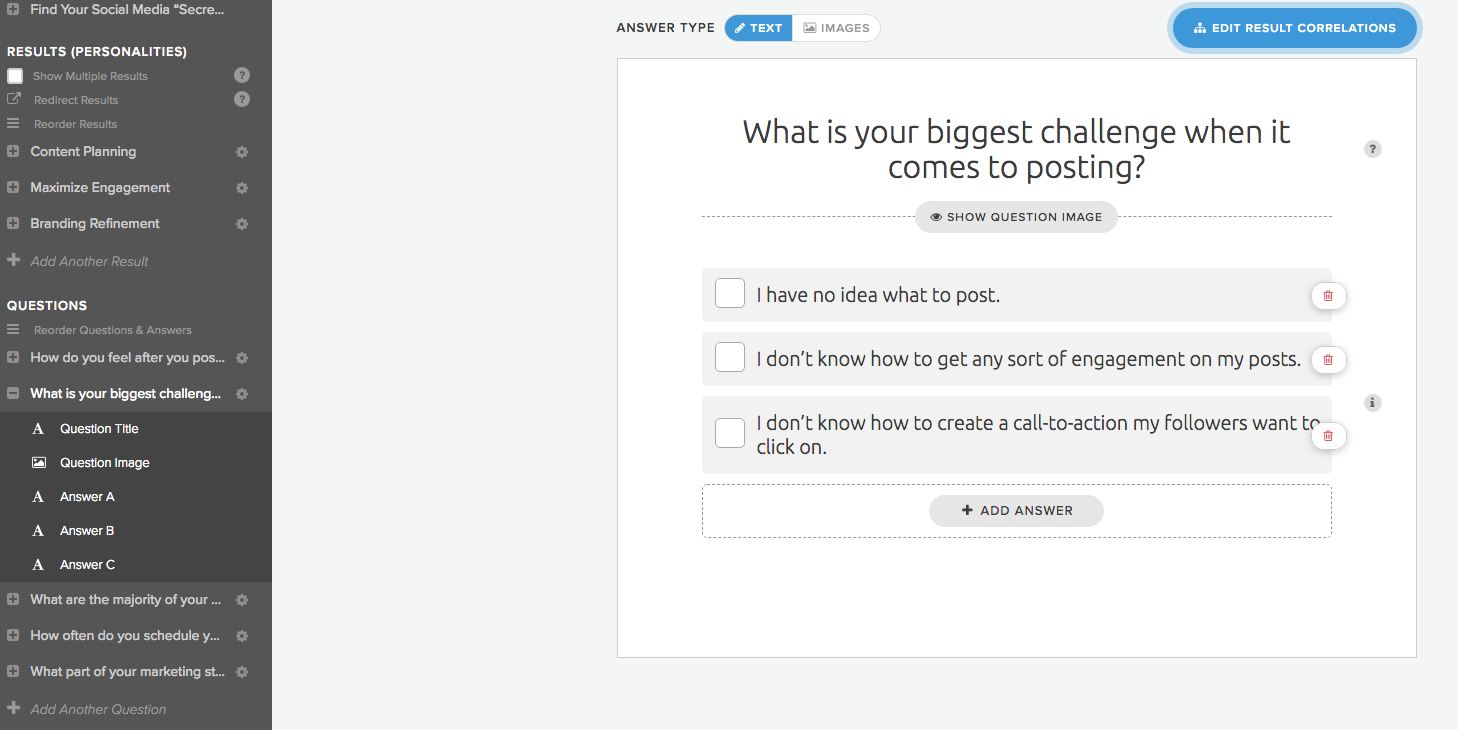Image resolution: width=1458 pixels, height=730 pixels.
Task: Click Edit Result Correlations button
Action: (1294, 28)
